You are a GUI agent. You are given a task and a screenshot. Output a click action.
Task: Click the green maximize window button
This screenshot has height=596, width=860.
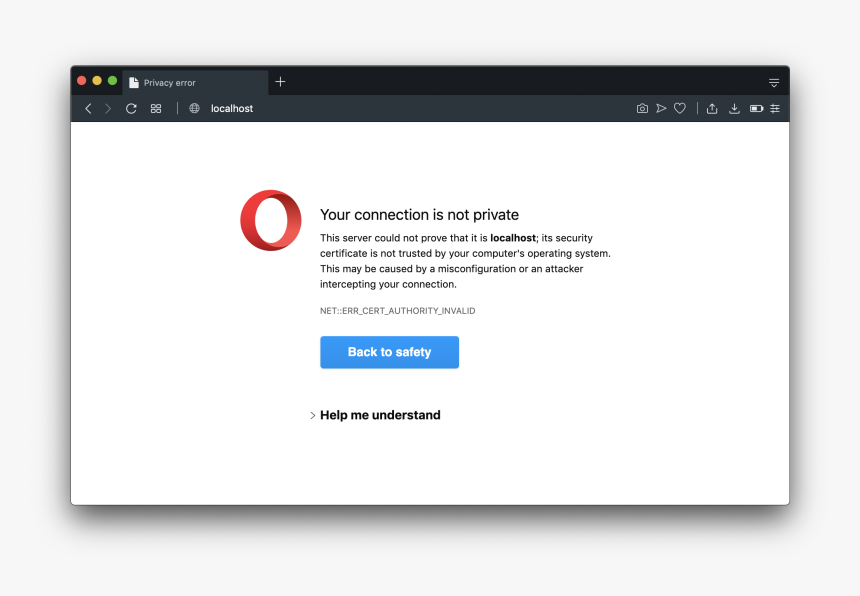coord(112,81)
